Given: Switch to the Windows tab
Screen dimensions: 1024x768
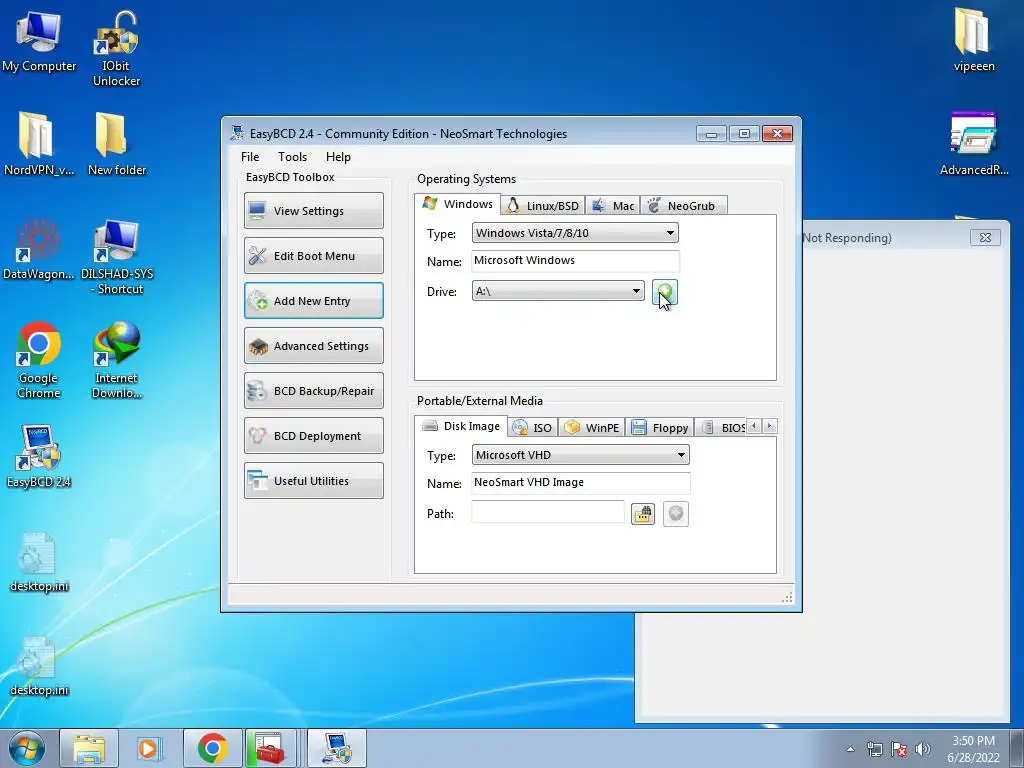Looking at the screenshot, I should 458,204.
